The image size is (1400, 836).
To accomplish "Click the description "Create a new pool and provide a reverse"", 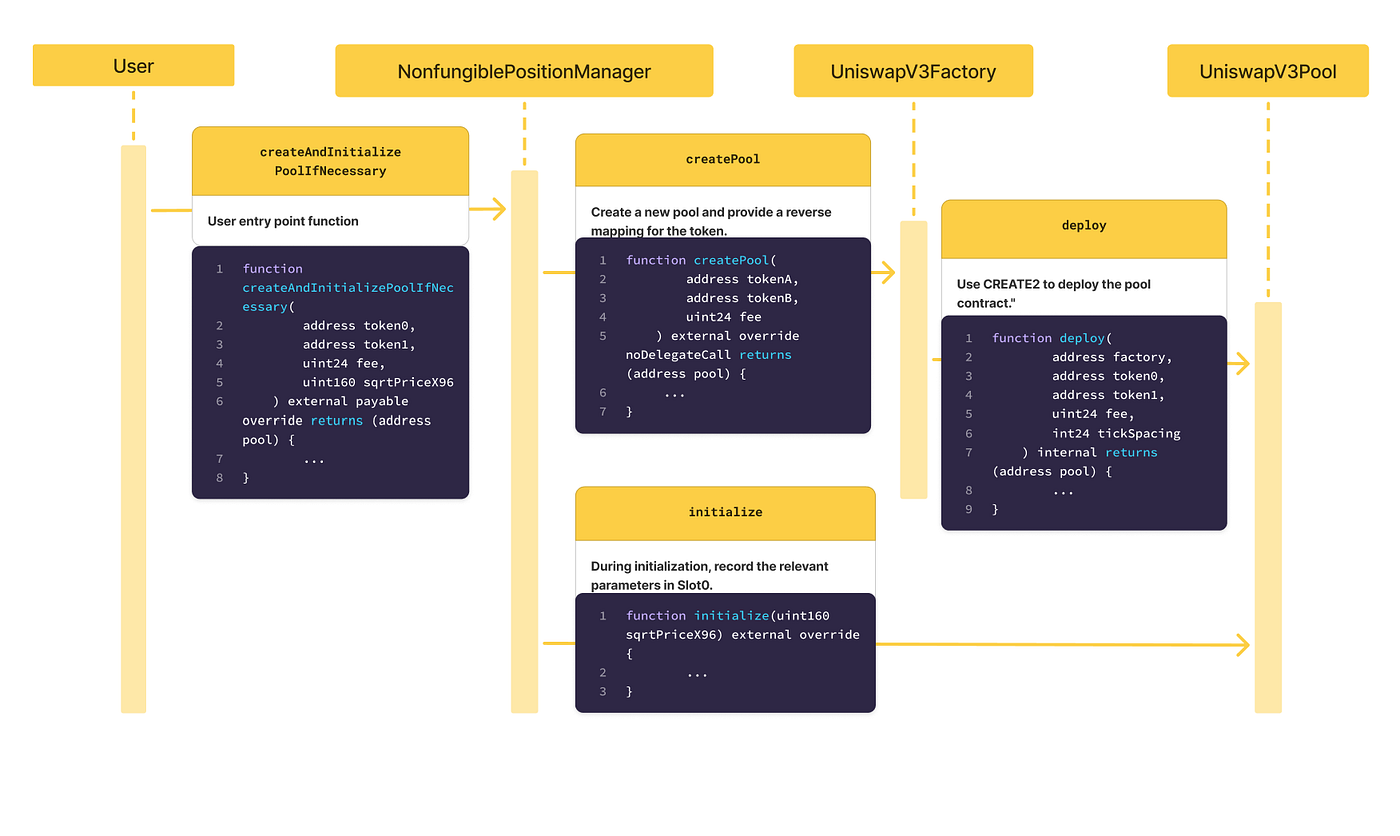I will 711,212.
